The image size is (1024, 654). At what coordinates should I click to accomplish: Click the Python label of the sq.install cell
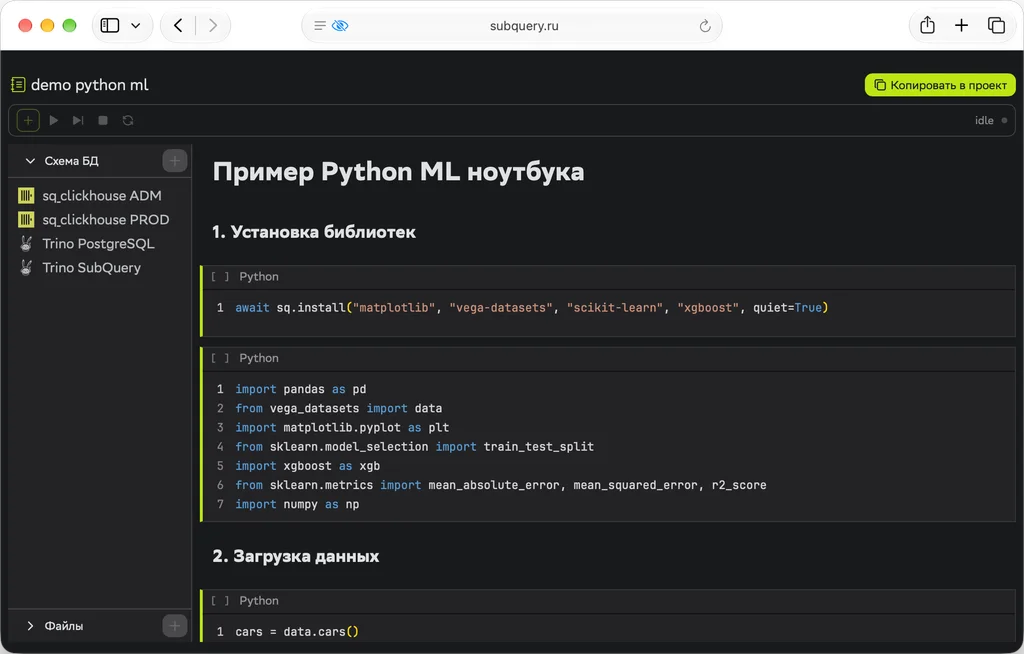259,277
